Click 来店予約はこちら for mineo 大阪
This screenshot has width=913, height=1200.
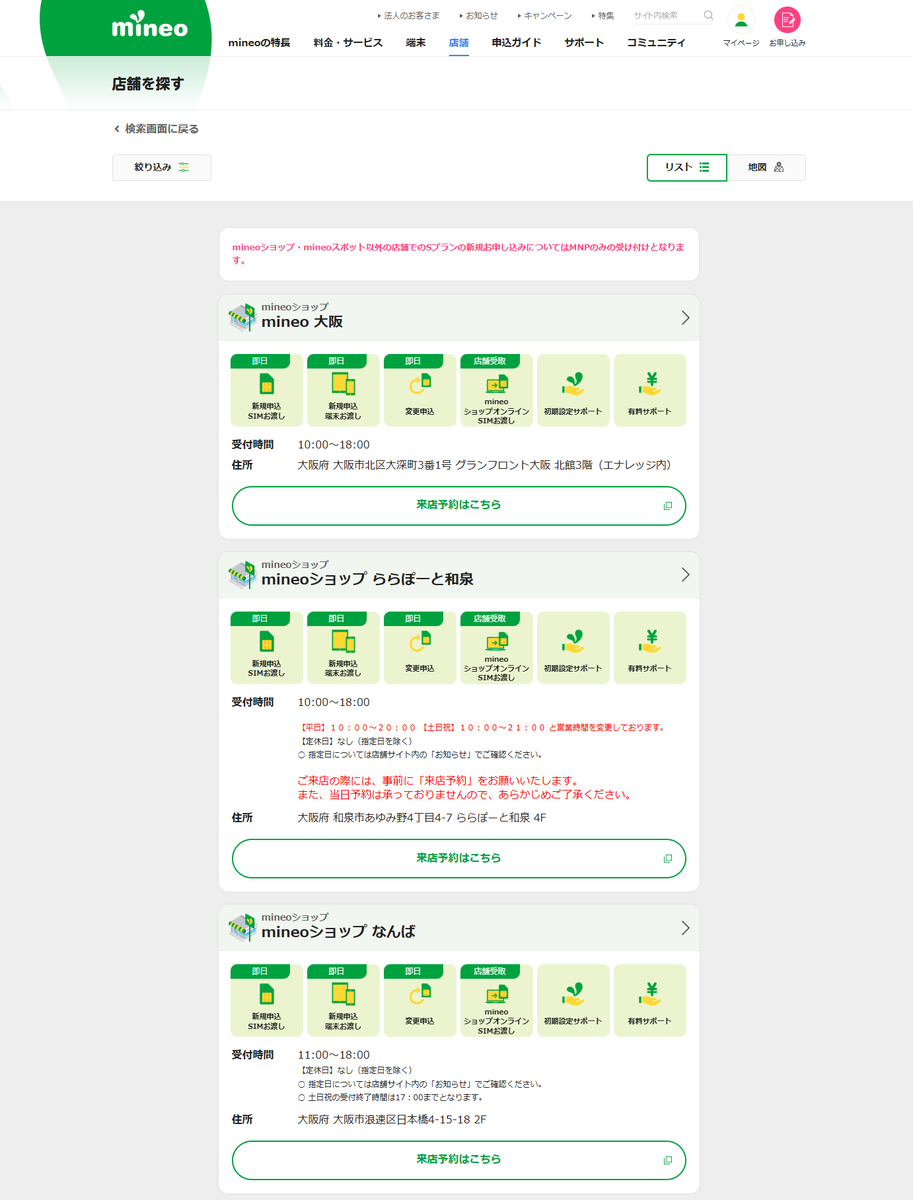point(459,506)
